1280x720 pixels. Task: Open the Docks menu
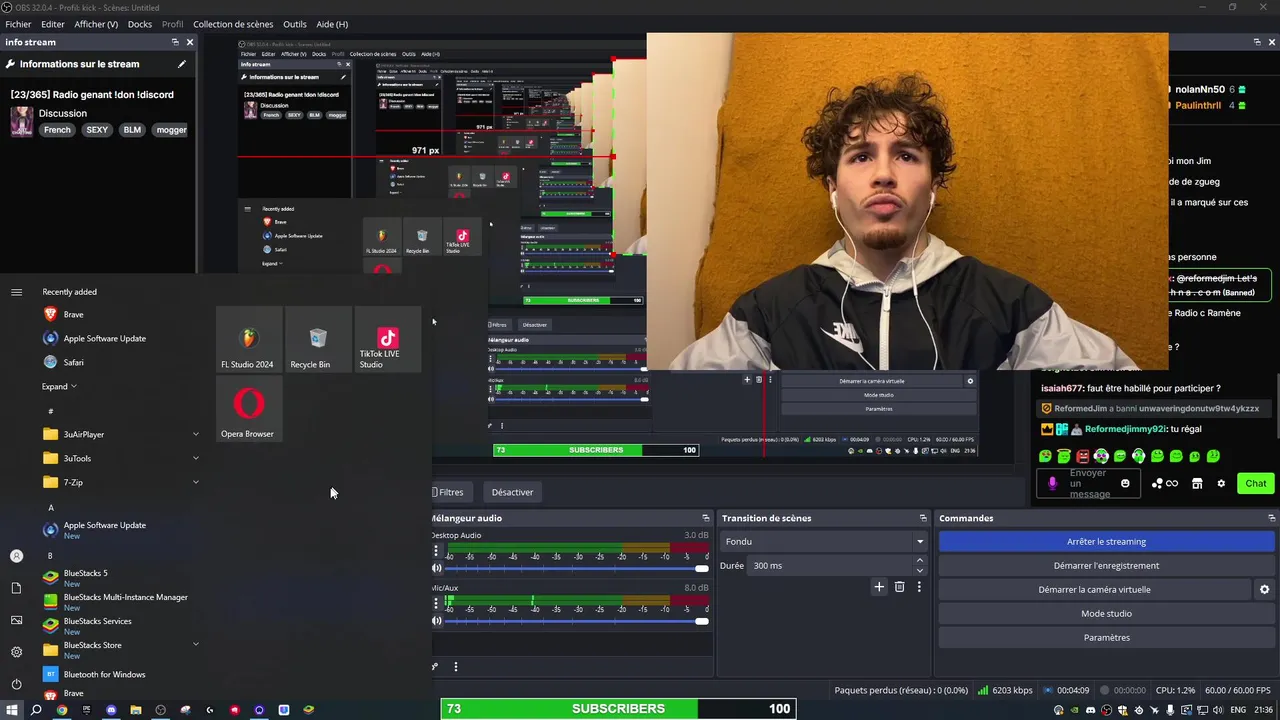coord(140,24)
